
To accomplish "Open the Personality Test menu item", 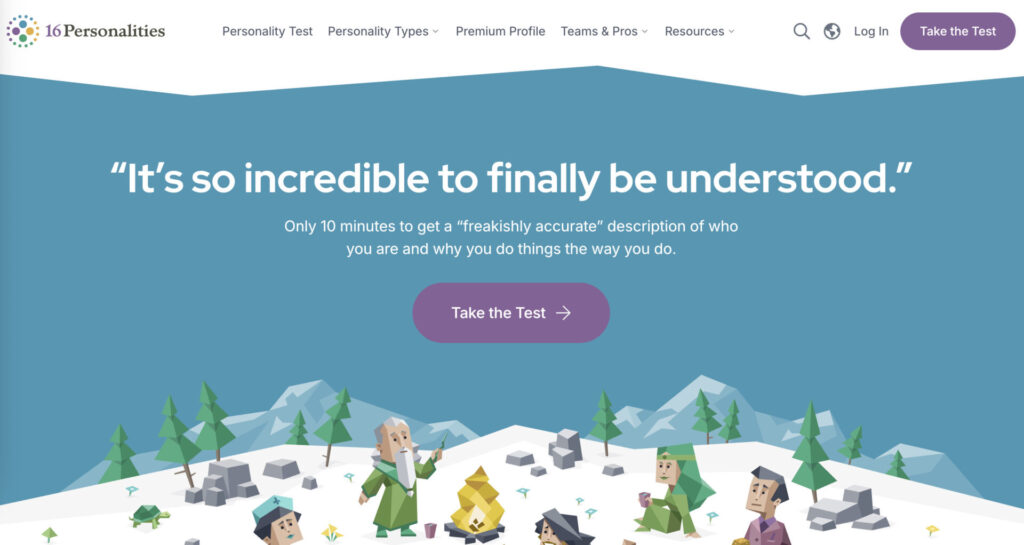I will pos(267,31).
